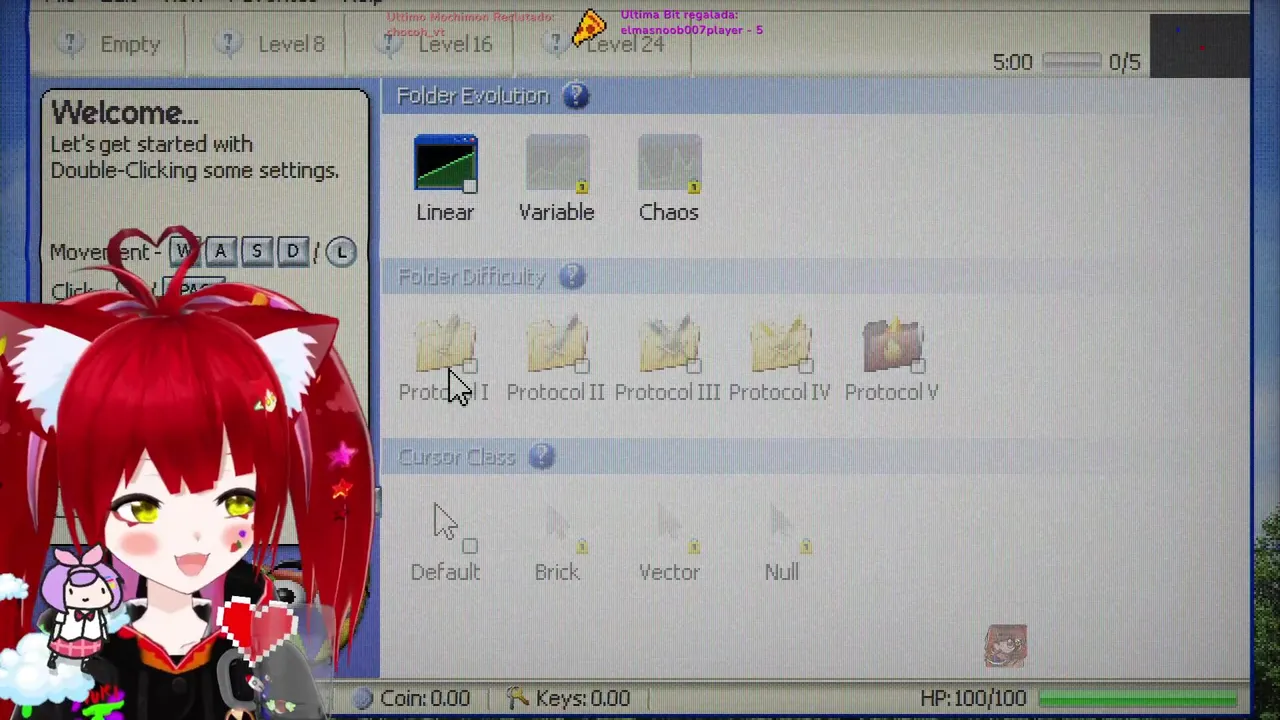Click the D movement key
The height and width of the screenshot is (720, 1280).
tap(293, 252)
